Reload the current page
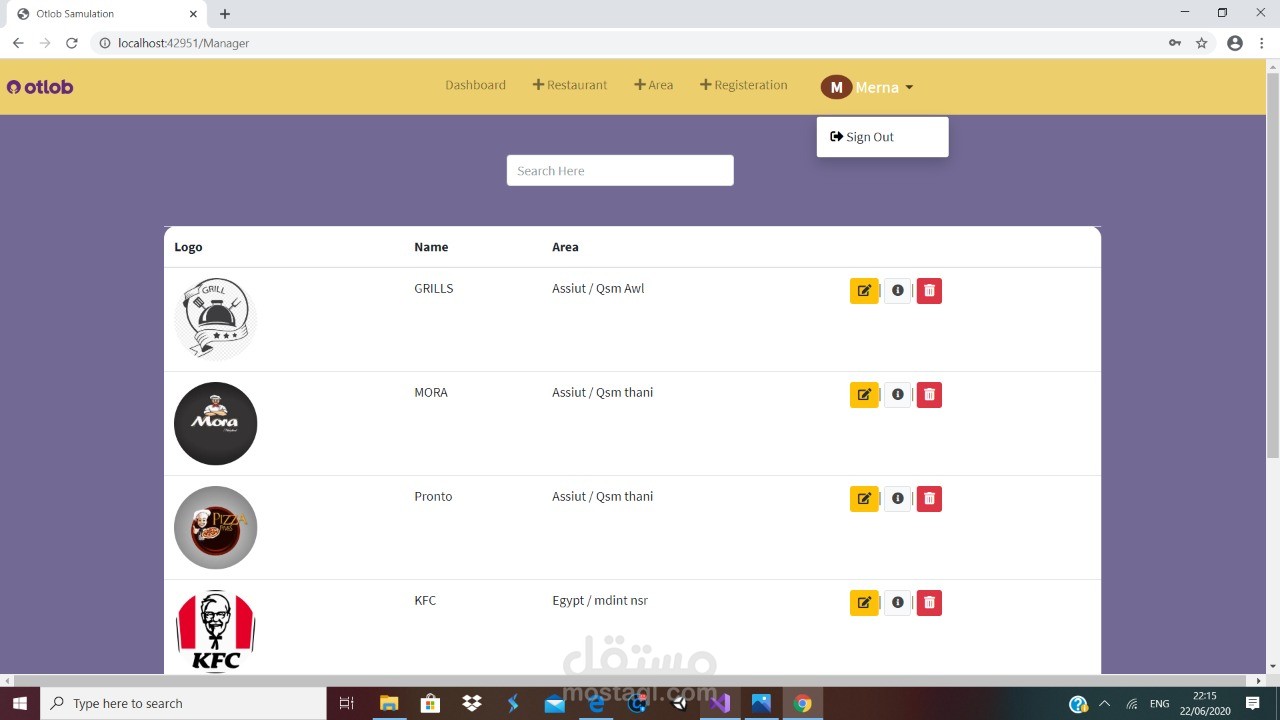Viewport: 1280px width, 720px height. point(72,43)
